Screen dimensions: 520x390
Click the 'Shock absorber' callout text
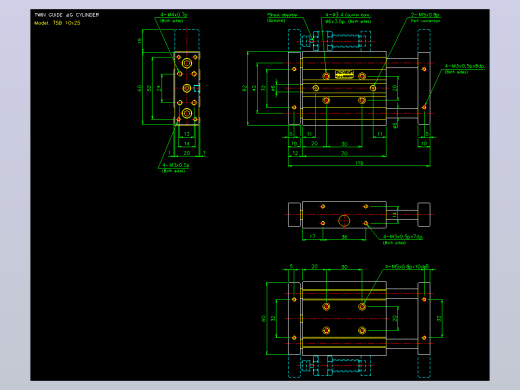[282, 15]
